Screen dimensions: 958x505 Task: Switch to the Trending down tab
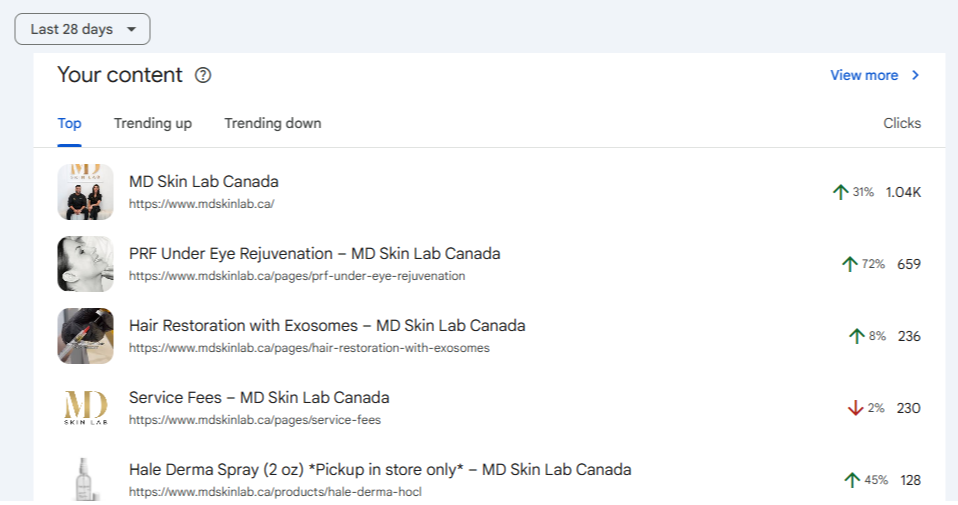point(272,123)
